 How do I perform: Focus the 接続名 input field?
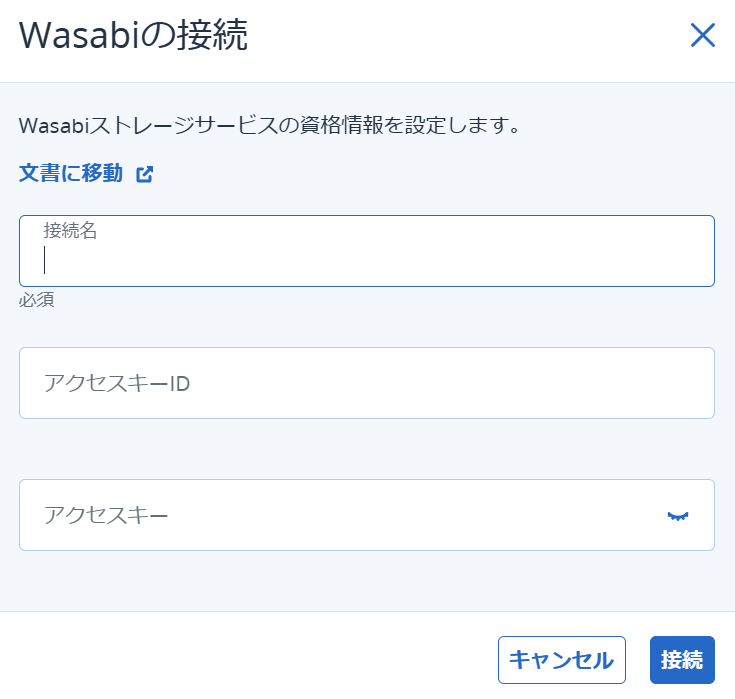[x=367, y=251]
